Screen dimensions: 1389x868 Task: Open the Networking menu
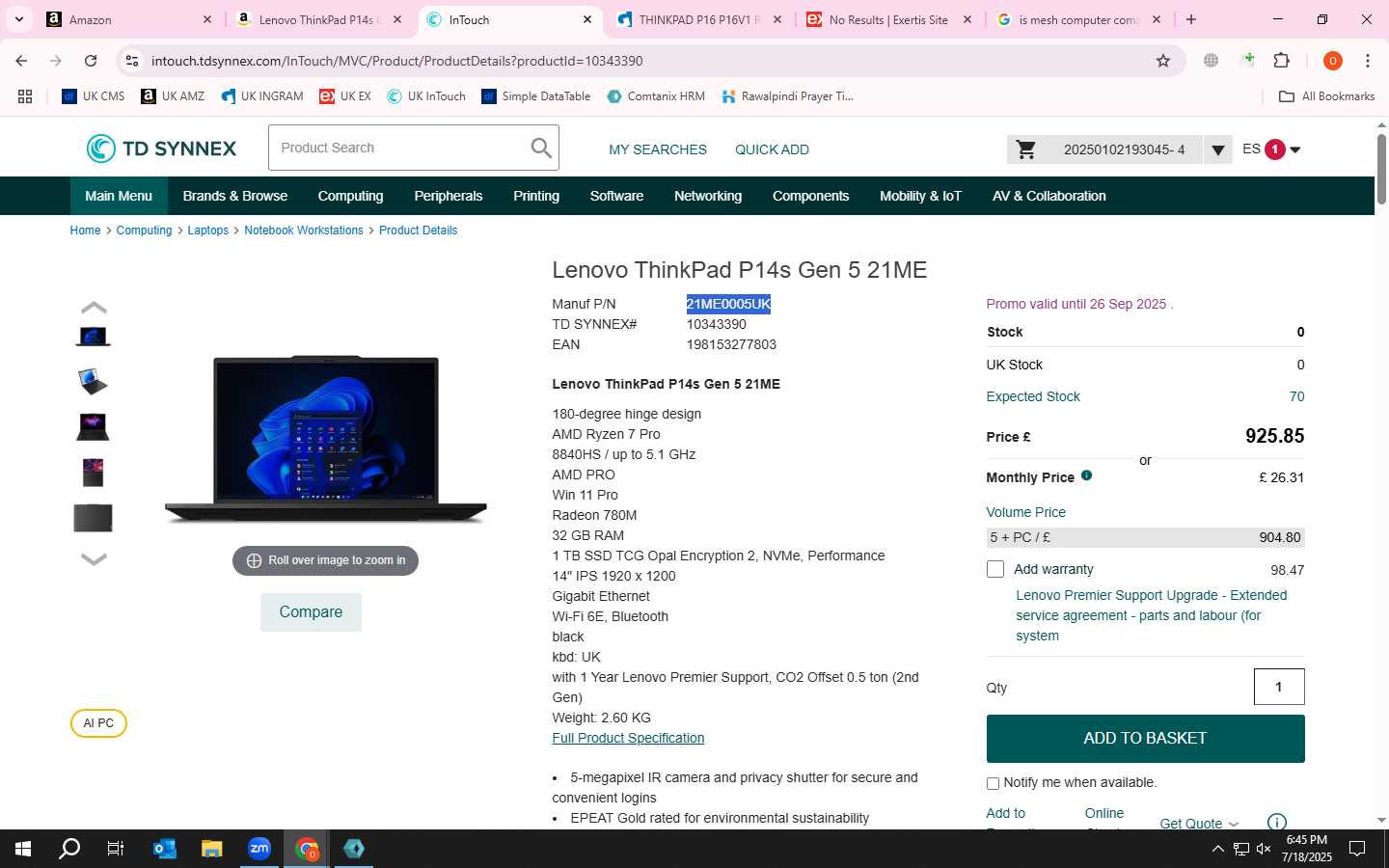coord(708,196)
